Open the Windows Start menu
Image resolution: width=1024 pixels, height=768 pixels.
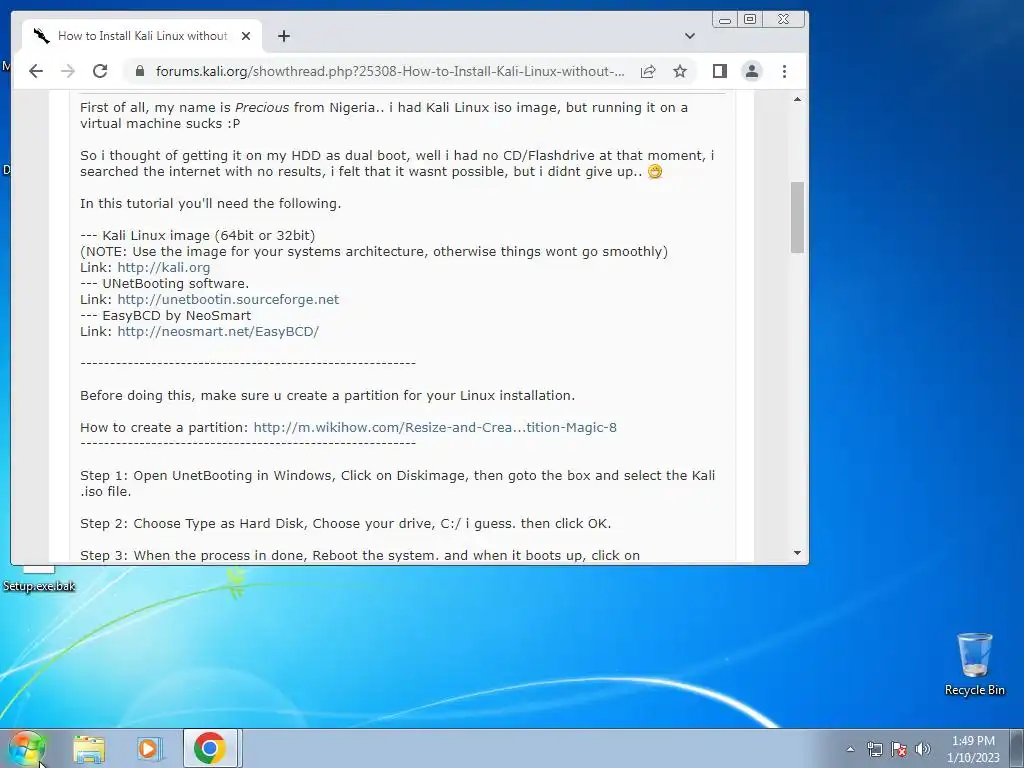point(26,748)
